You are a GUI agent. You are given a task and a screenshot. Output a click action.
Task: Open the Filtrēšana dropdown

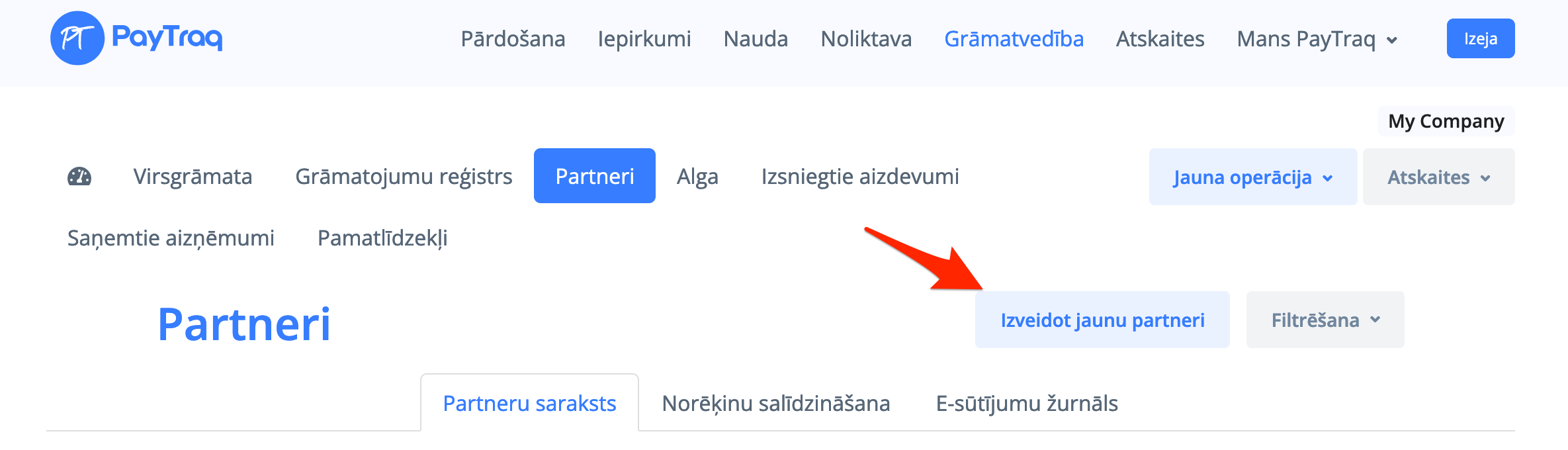[x=1325, y=320]
